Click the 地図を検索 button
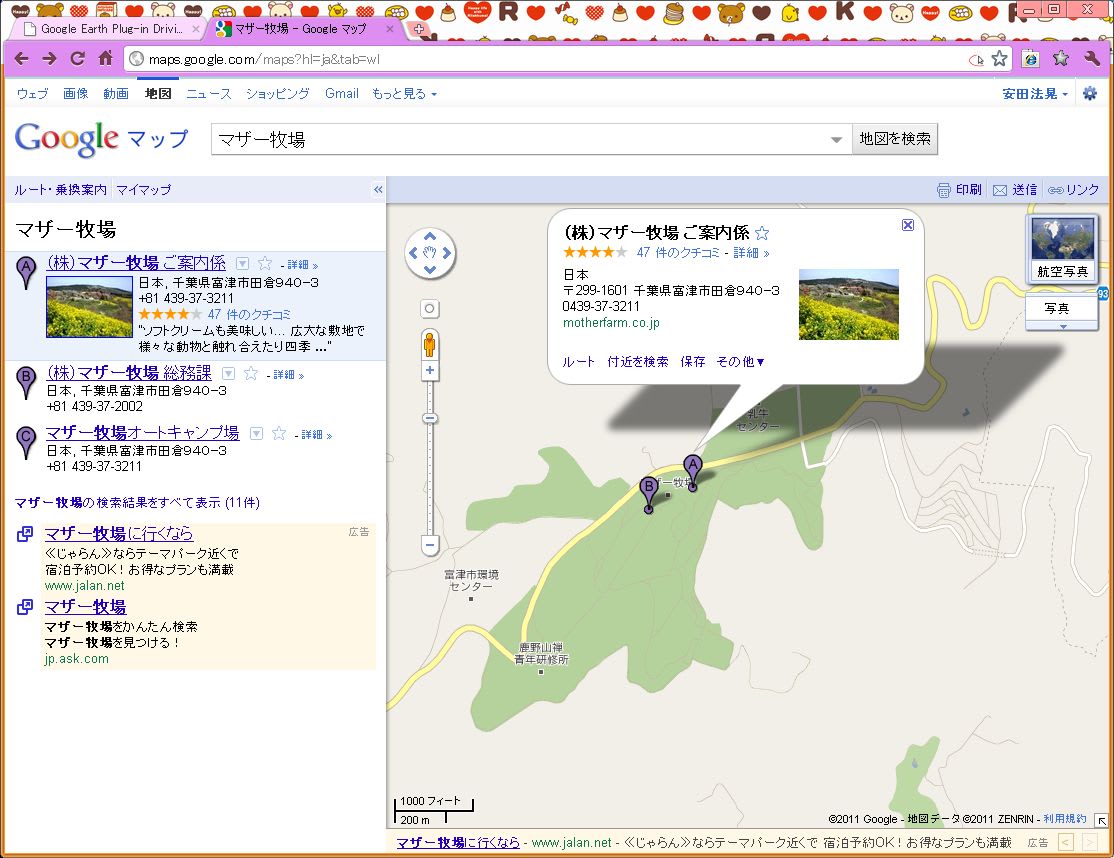1114x858 pixels. tap(895, 139)
